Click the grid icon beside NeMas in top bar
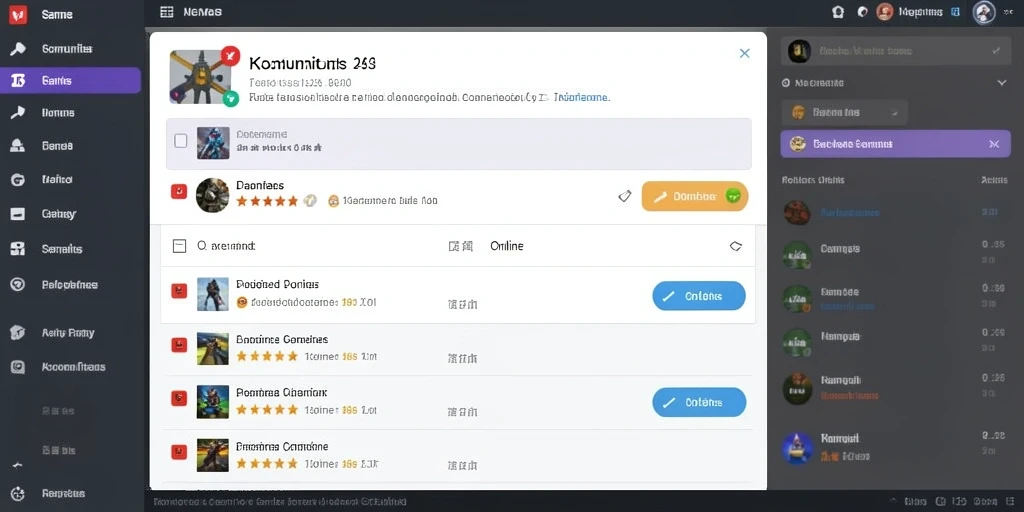The image size is (1024, 512). (x=167, y=12)
